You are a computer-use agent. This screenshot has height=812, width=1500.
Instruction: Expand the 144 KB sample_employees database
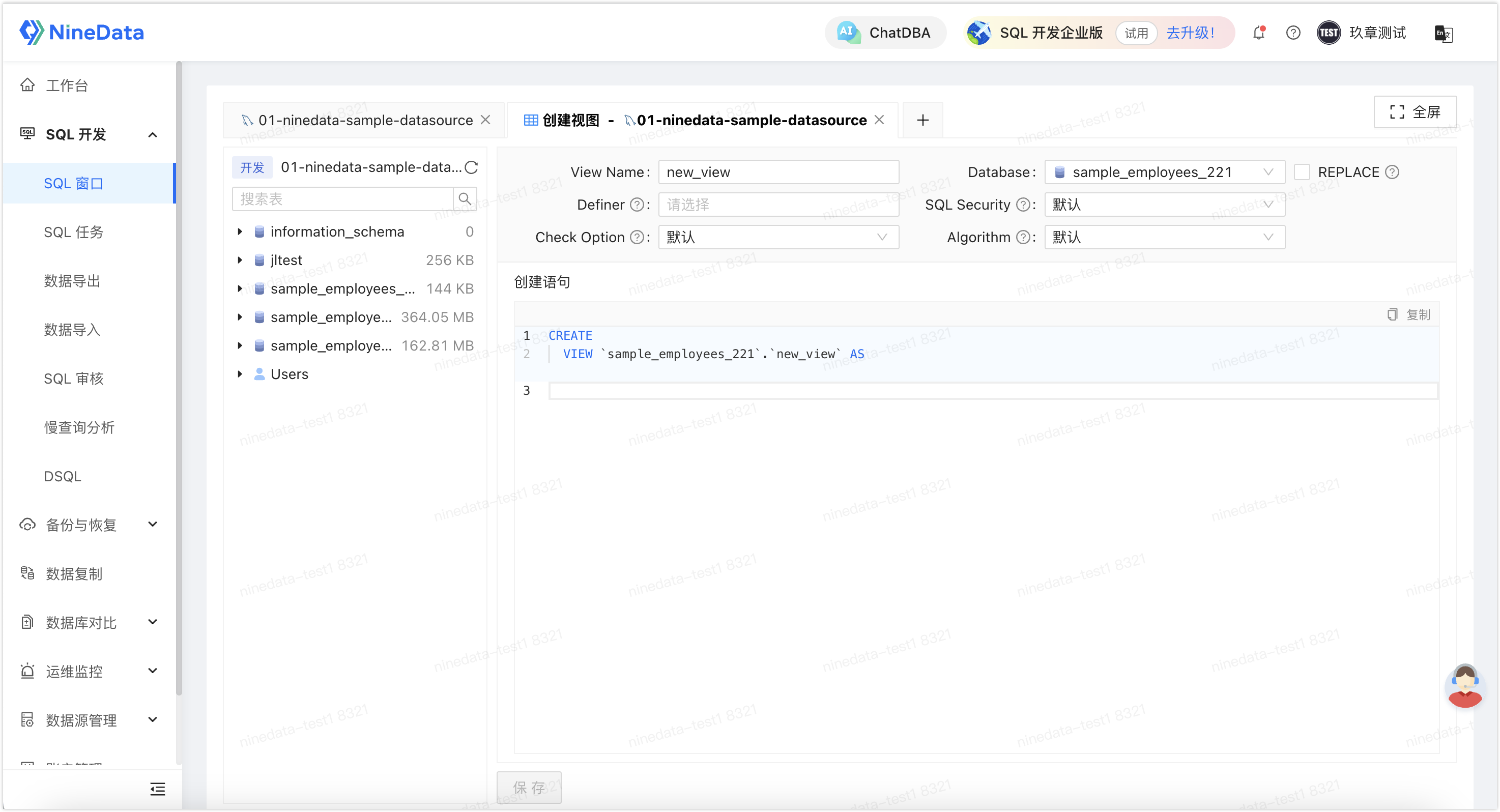240,288
